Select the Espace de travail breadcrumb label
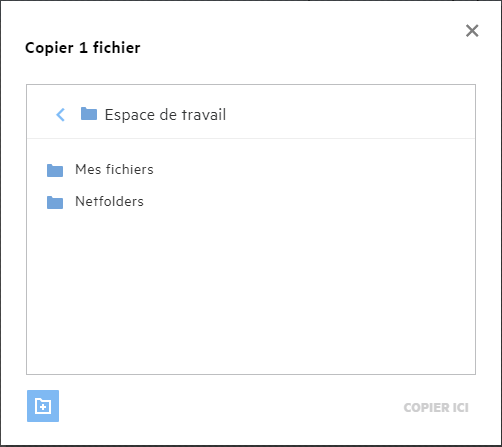The image size is (502, 447). click(x=165, y=115)
